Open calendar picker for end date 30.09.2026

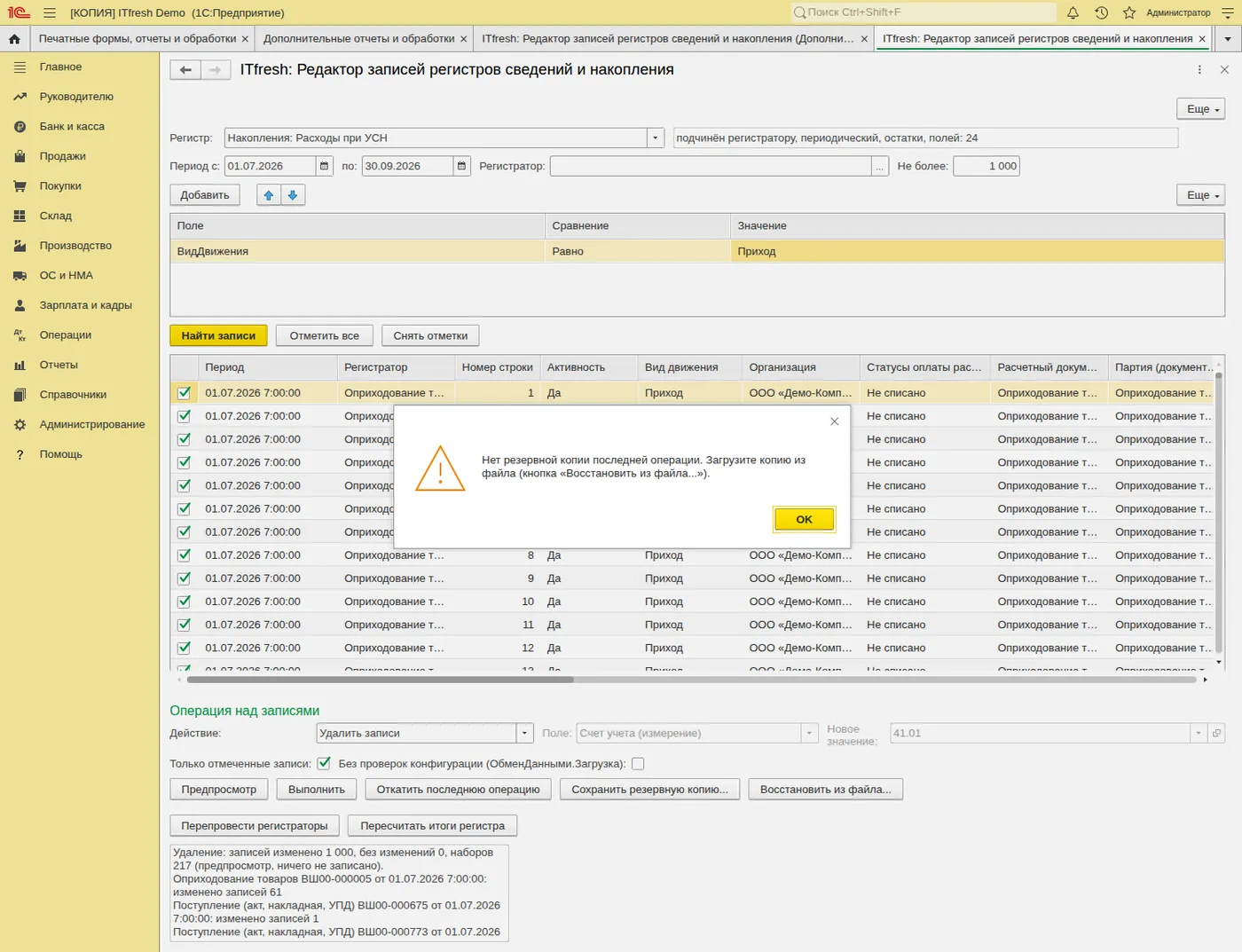coord(461,166)
